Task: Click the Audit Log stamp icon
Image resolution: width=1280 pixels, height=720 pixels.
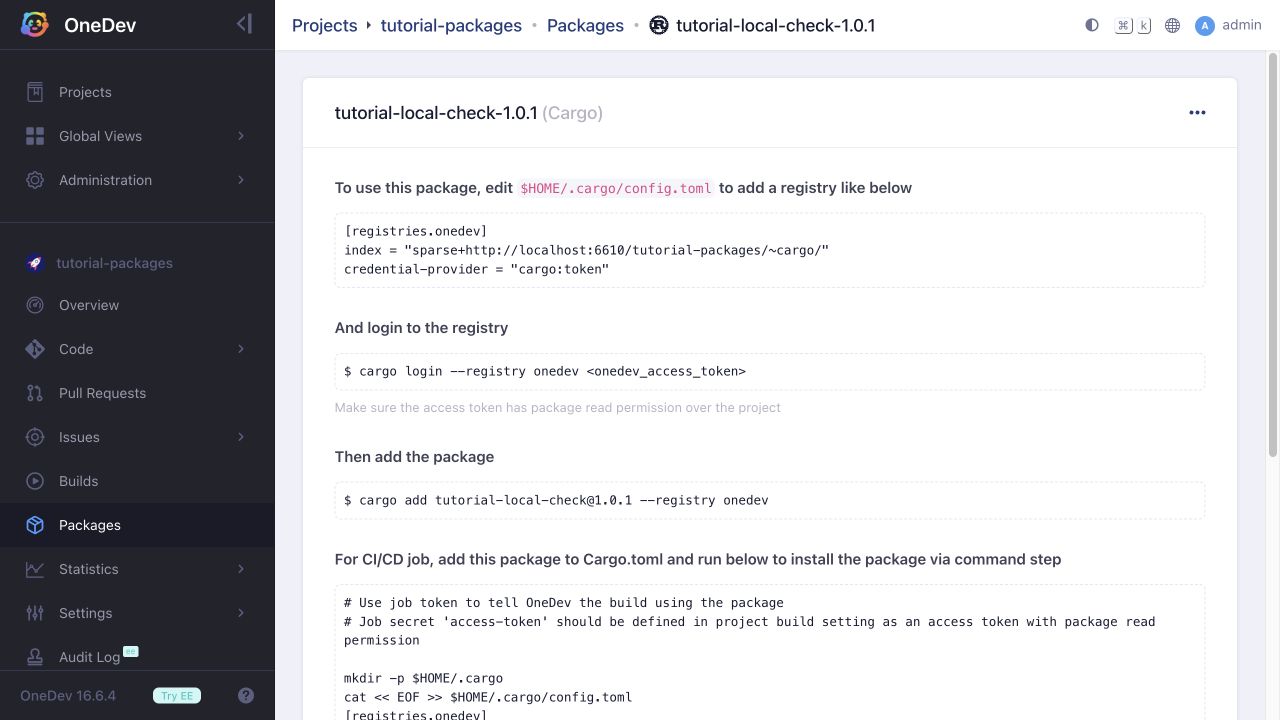Action: point(35,657)
